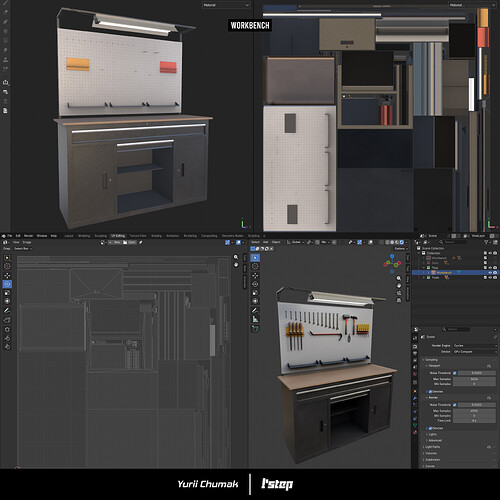The image size is (500, 500).
Task: Click the zoom magnifier in 3D viewport
Action: click(399, 278)
